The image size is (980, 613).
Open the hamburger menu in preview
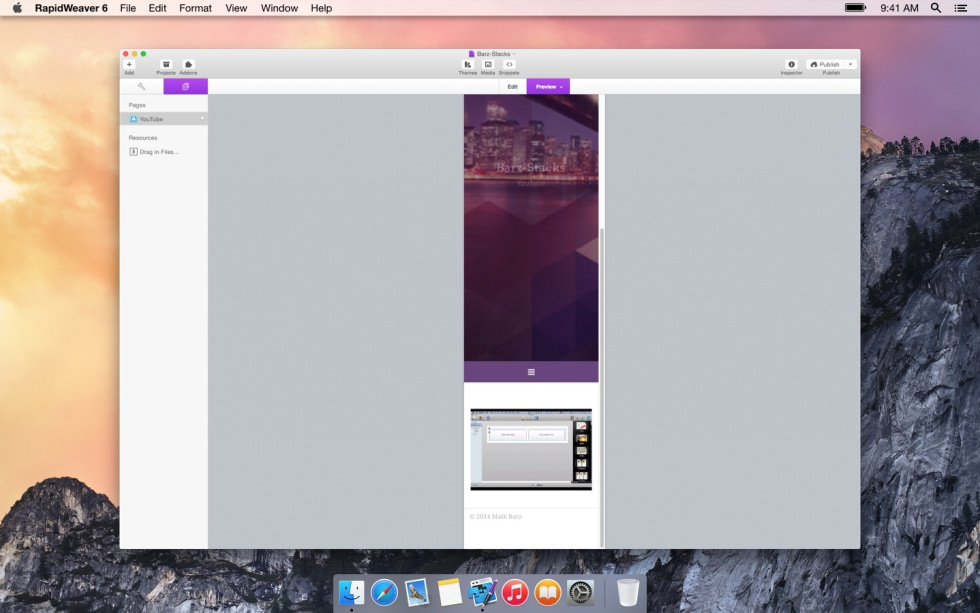coord(531,372)
